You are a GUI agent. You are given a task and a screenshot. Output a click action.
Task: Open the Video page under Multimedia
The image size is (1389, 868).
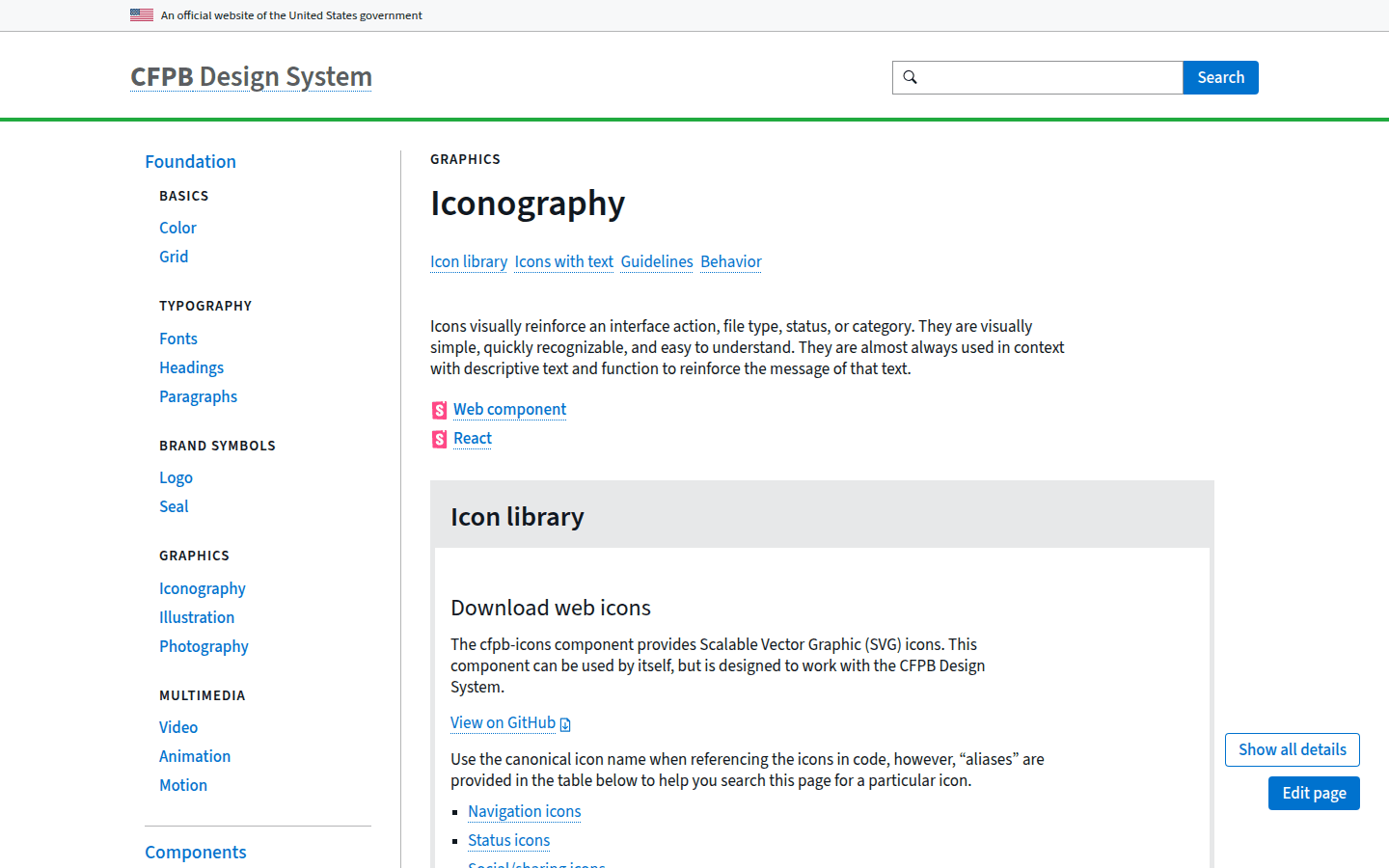point(178,727)
